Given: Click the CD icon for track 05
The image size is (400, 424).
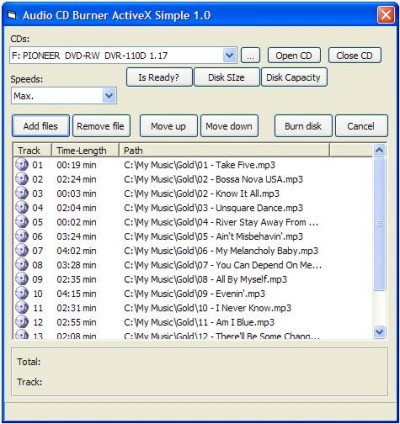Looking at the screenshot, I should pos(22,222).
